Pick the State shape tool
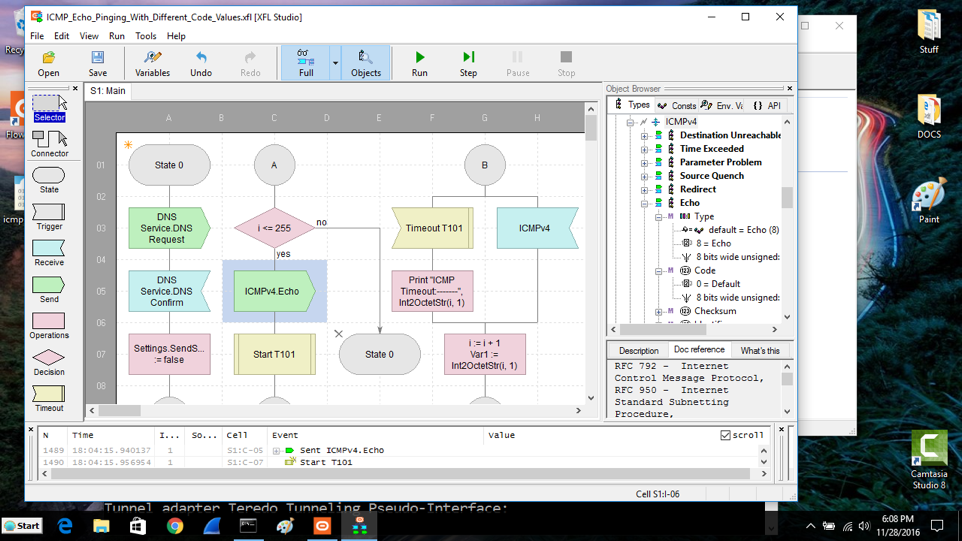This screenshot has width=962, height=541. (49, 179)
